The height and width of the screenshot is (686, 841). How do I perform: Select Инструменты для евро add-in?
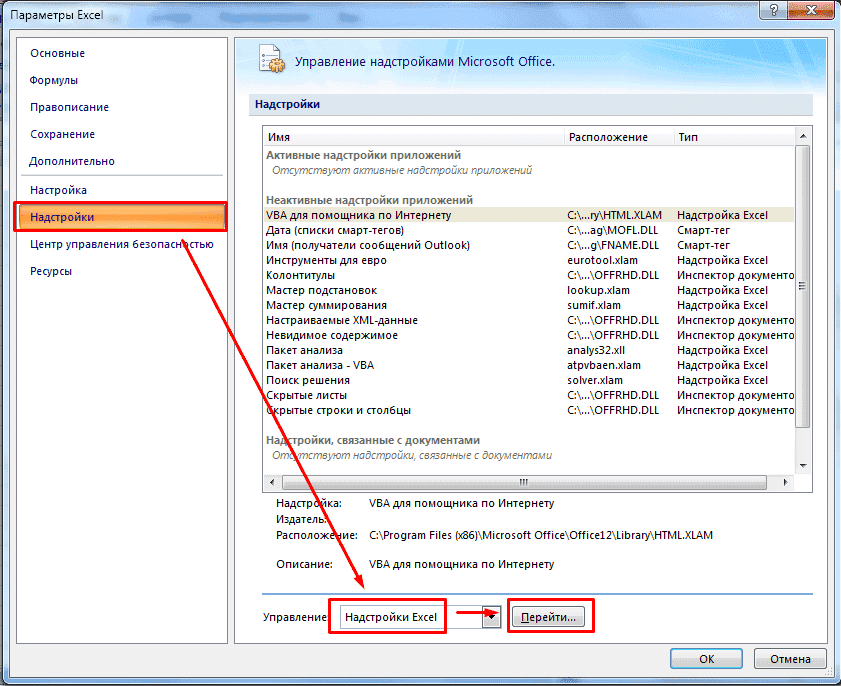[326, 260]
